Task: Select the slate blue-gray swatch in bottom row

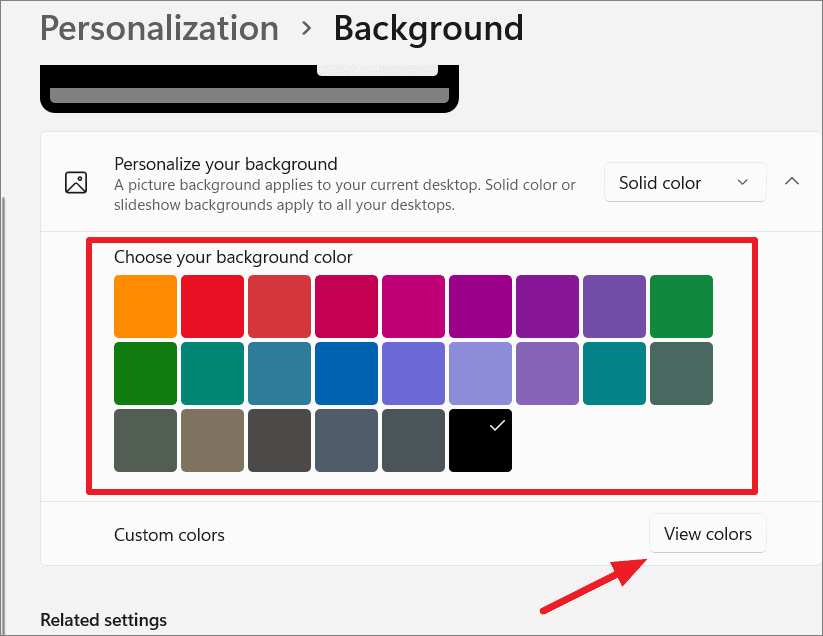Action: pyautogui.click(x=346, y=440)
